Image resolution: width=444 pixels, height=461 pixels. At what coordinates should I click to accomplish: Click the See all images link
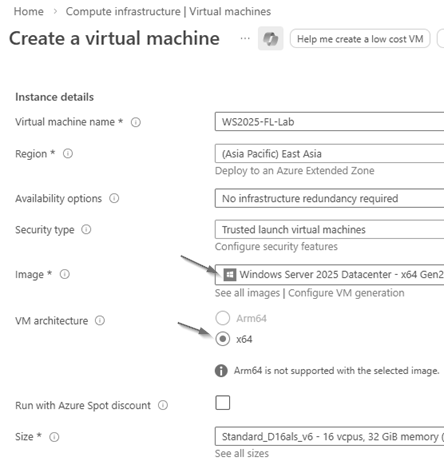coord(247,293)
